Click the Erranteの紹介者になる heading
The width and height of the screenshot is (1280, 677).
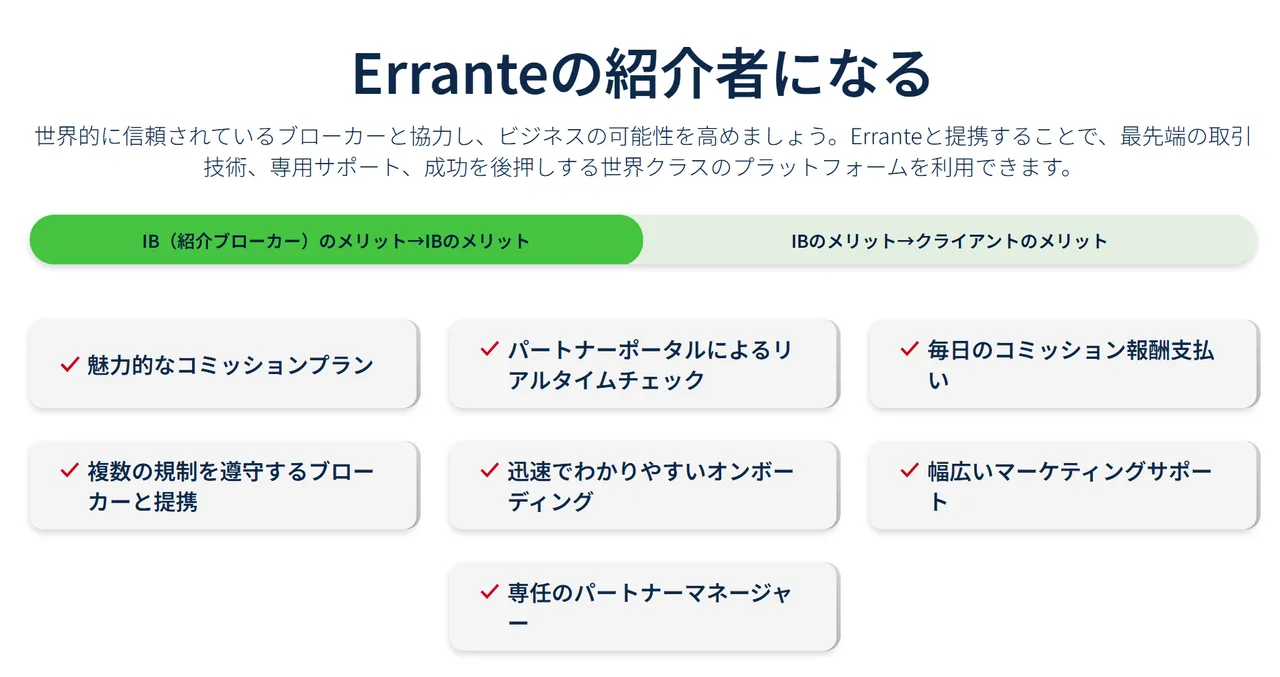point(641,72)
